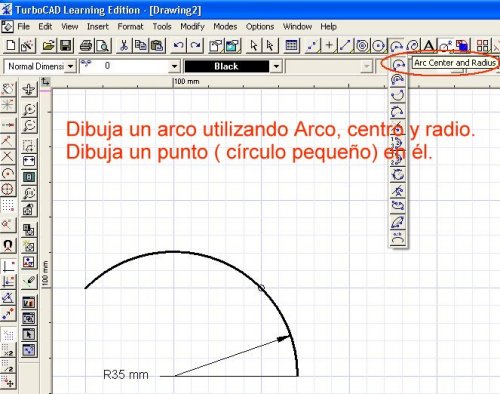Cut the selection with the scissors icon
Viewport: 500px width, 394px height.
pyautogui.click(x=124, y=45)
